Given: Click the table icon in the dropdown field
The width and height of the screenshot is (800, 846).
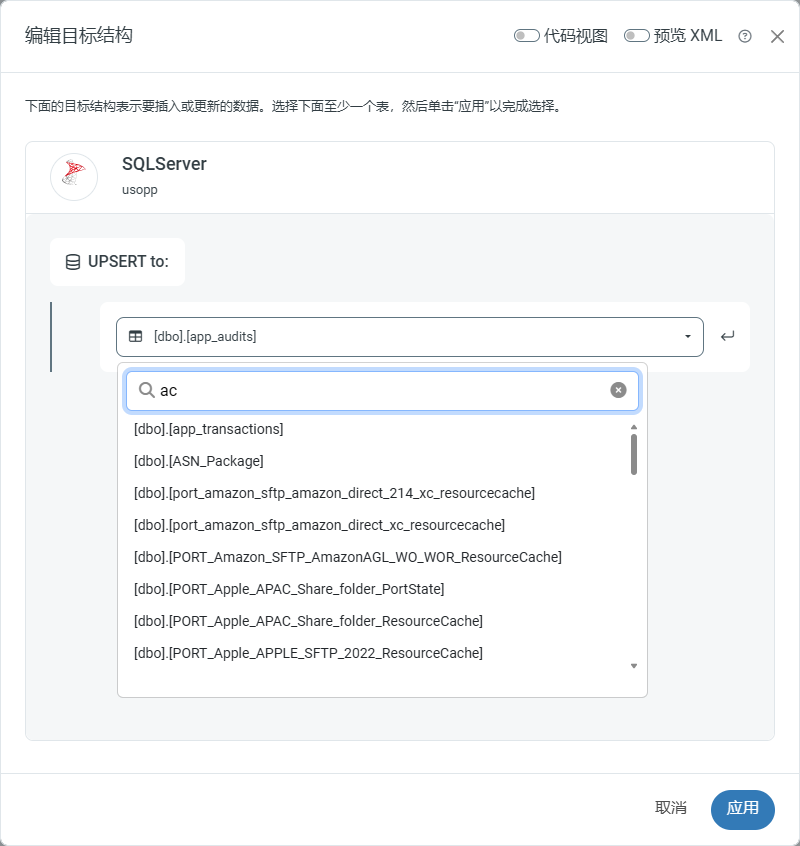Looking at the screenshot, I should click(136, 337).
